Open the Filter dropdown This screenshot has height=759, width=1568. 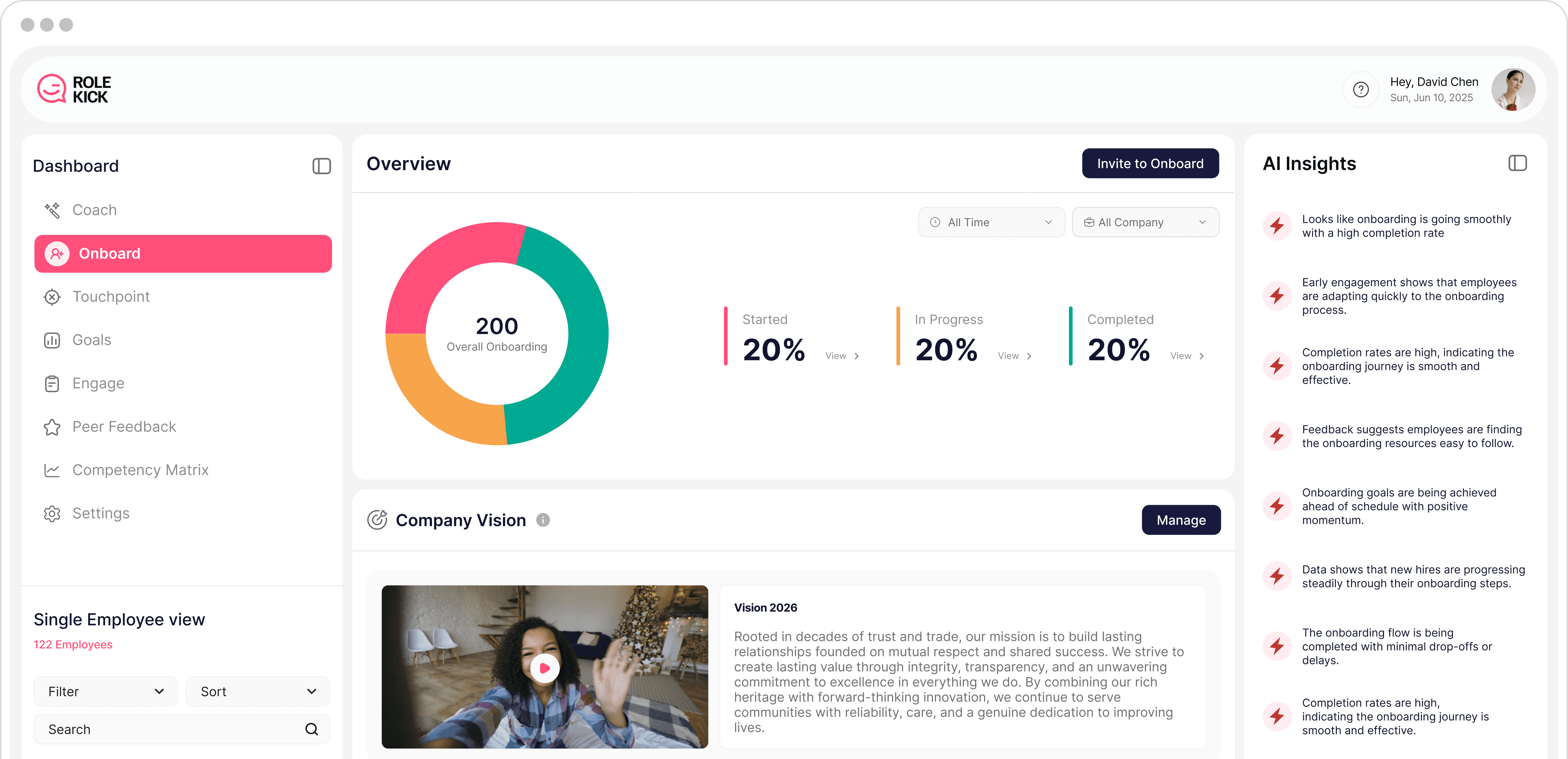click(x=105, y=692)
